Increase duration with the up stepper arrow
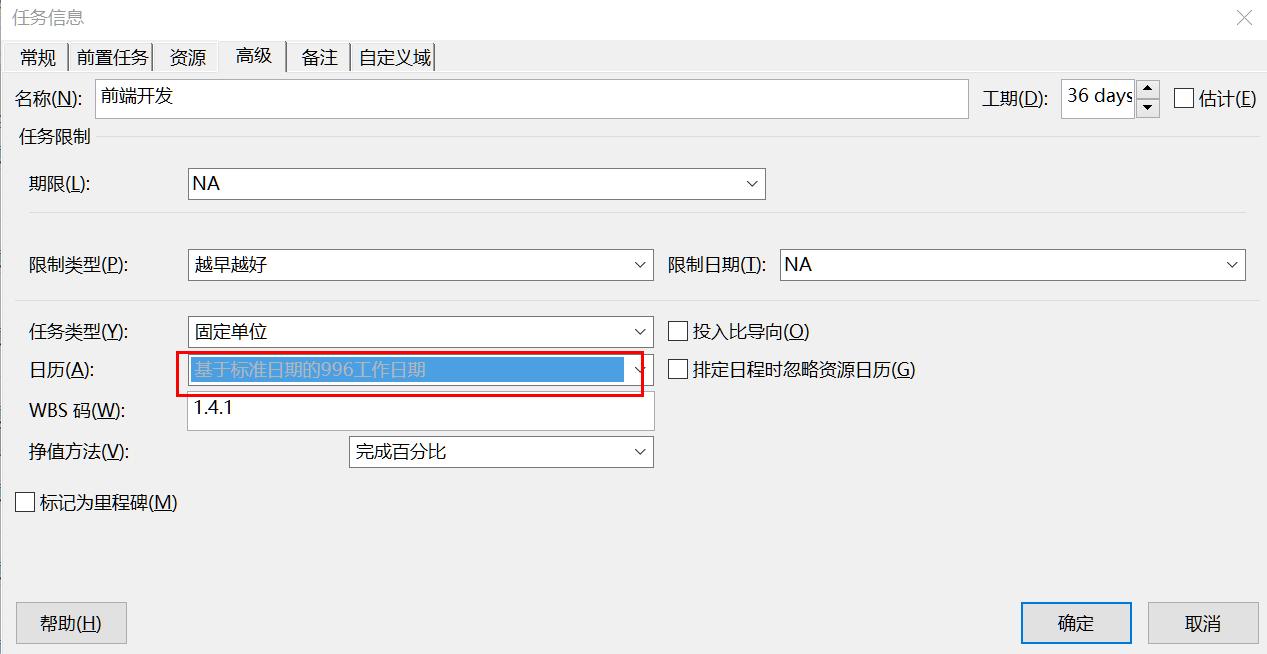The width and height of the screenshot is (1267, 654). pyautogui.click(x=1146, y=87)
